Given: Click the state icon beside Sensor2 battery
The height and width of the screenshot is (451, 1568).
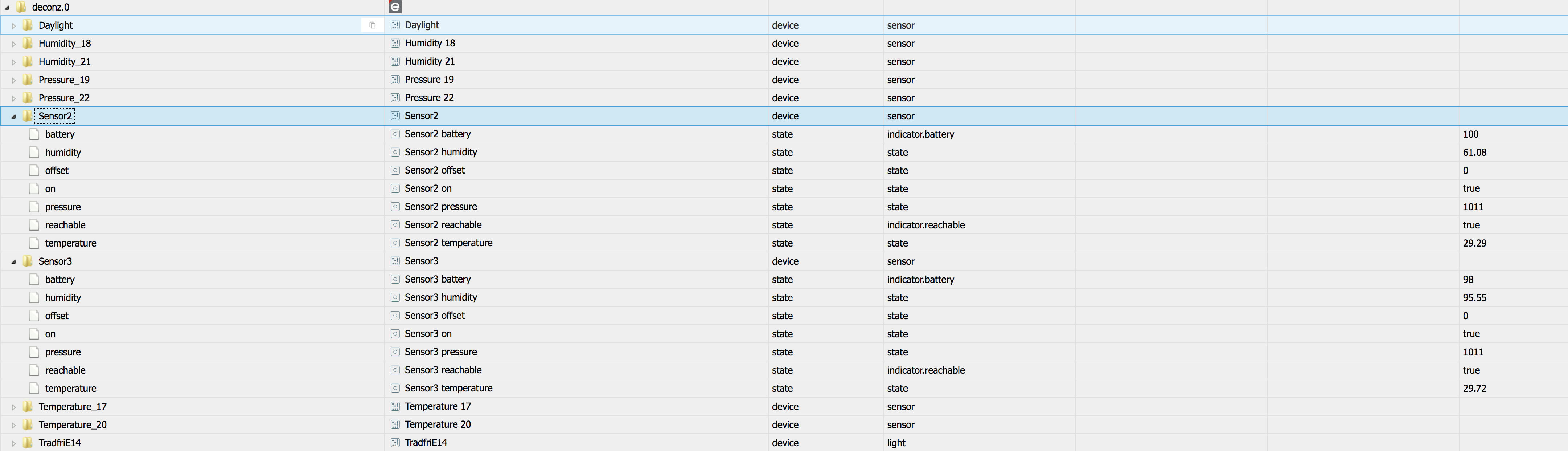Looking at the screenshot, I should click(x=395, y=134).
